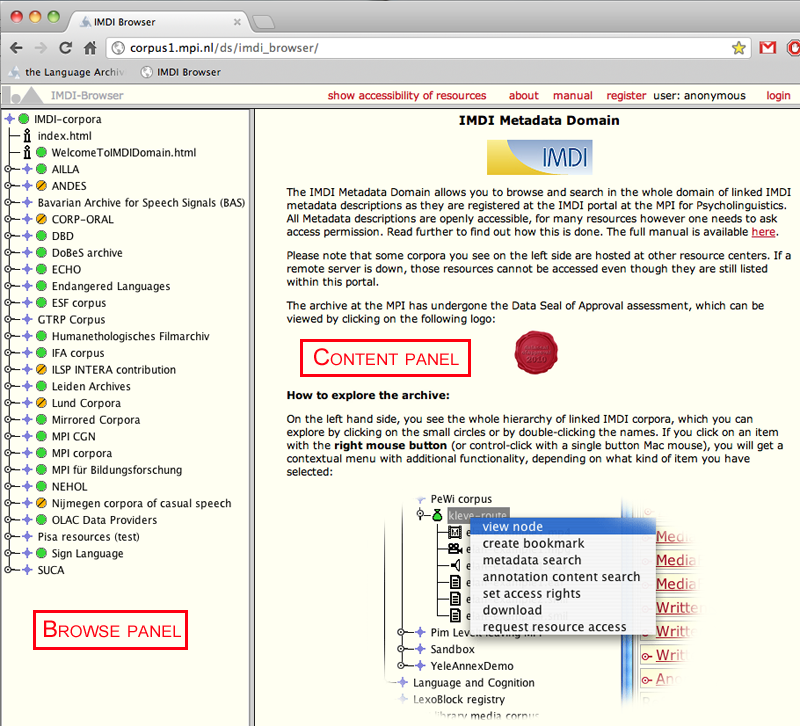Expand the AILLA tree node
This screenshot has width=800, height=726.
[x=8, y=169]
